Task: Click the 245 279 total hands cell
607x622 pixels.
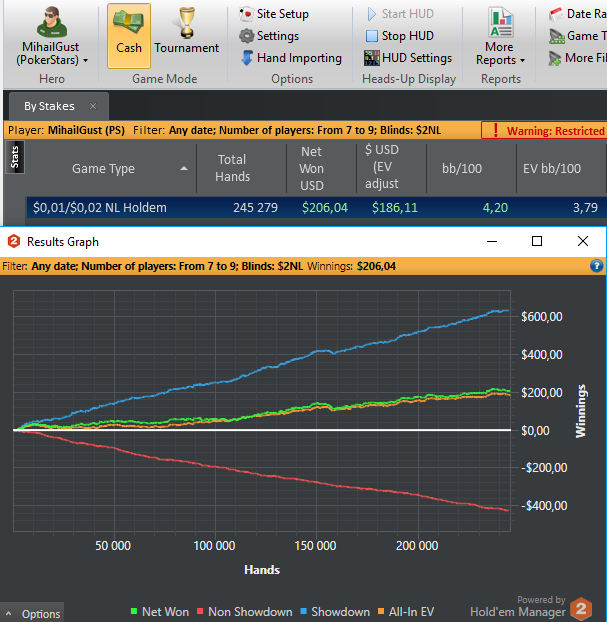Action: coord(255,207)
